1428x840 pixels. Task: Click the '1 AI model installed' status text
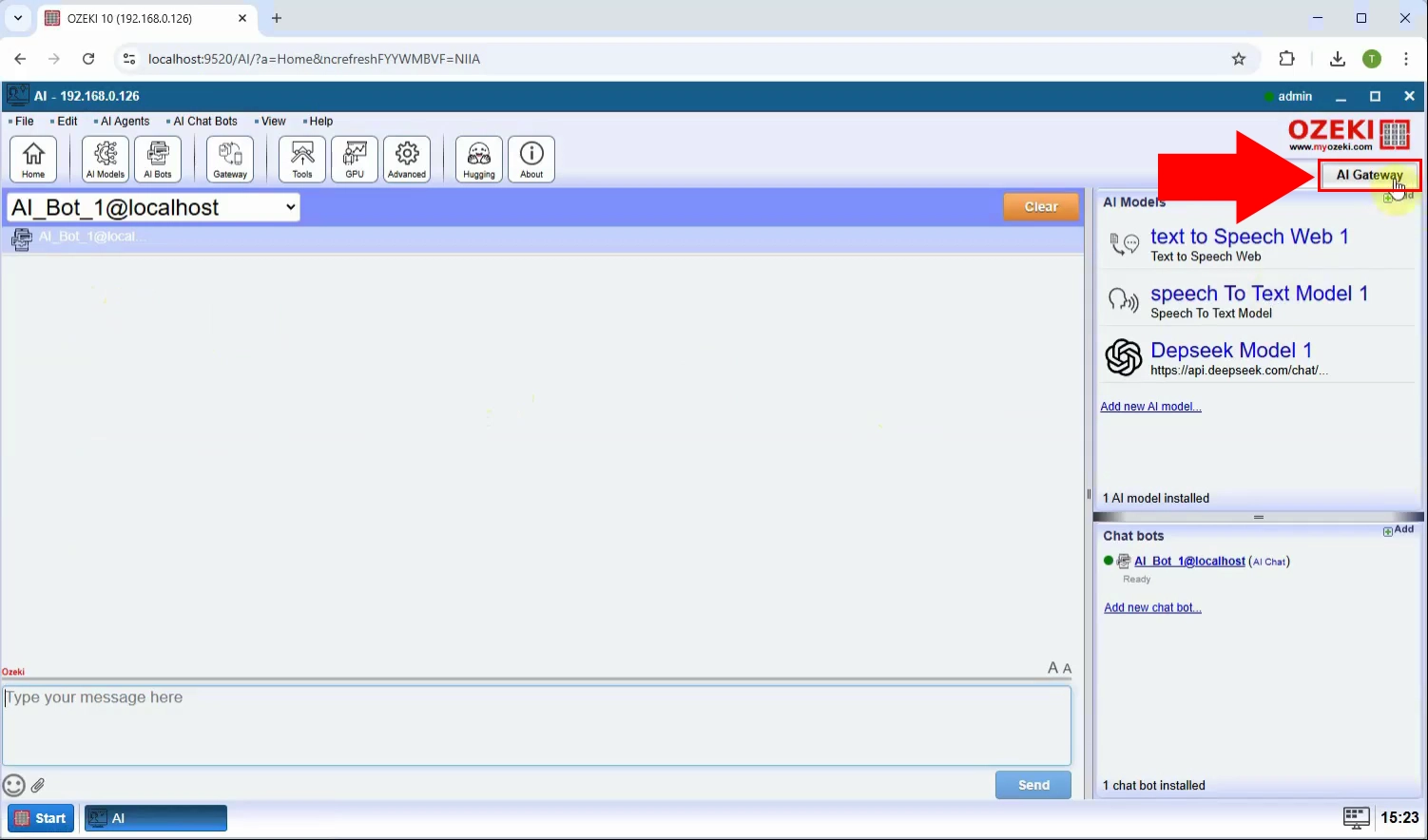(x=1156, y=498)
